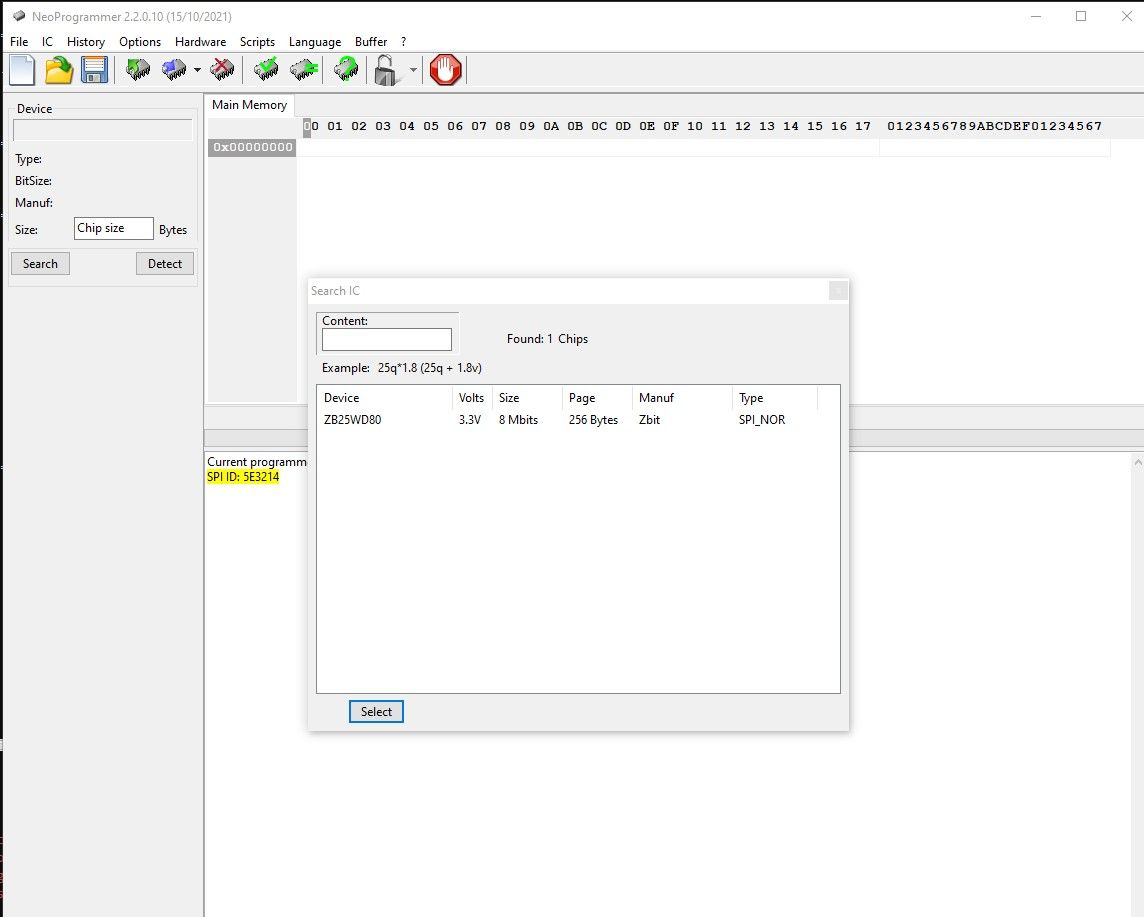This screenshot has height=917, width=1144.
Task: Click the Zbit manufacturer cell
Action: (x=649, y=419)
